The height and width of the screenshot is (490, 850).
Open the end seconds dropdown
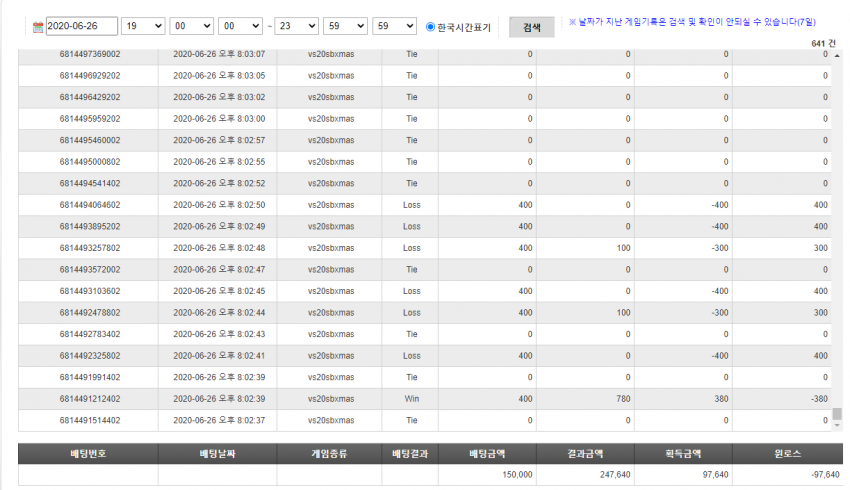pyautogui.click(x=394, y=26)
